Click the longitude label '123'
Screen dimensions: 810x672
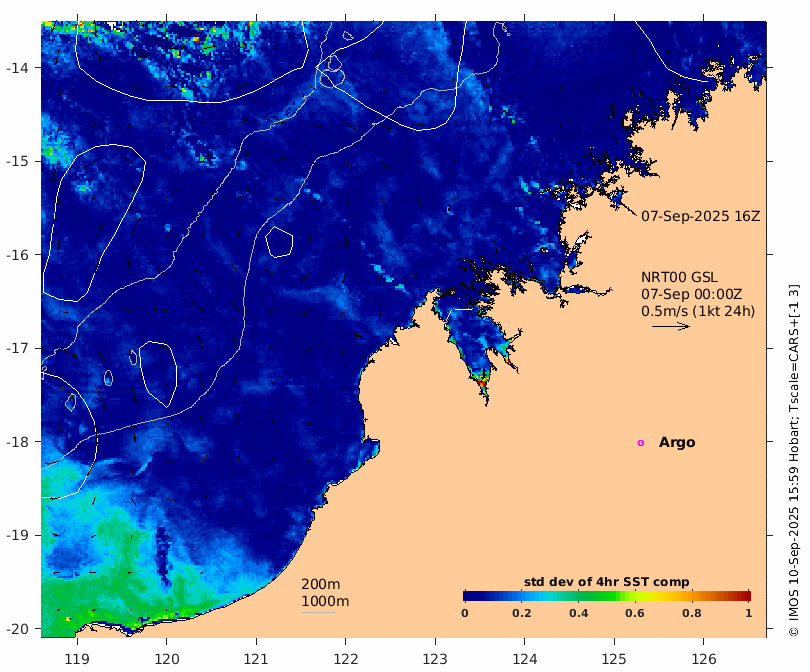(x=435, y=659)
